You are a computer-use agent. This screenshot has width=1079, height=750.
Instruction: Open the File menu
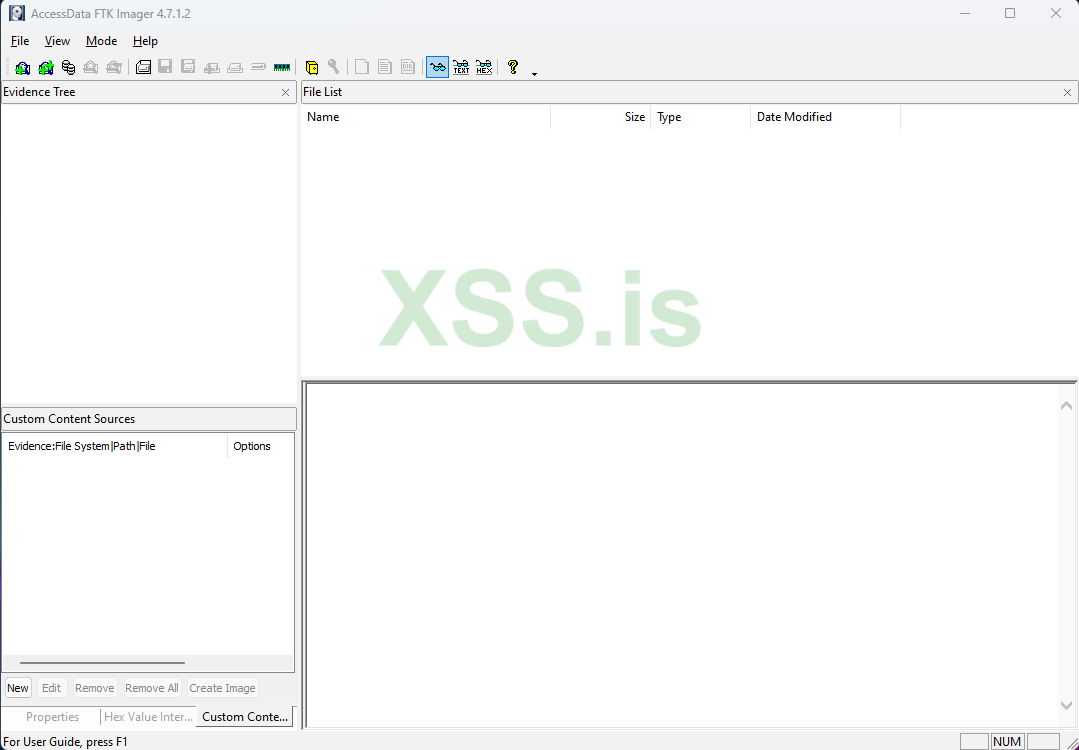(20, 41)
